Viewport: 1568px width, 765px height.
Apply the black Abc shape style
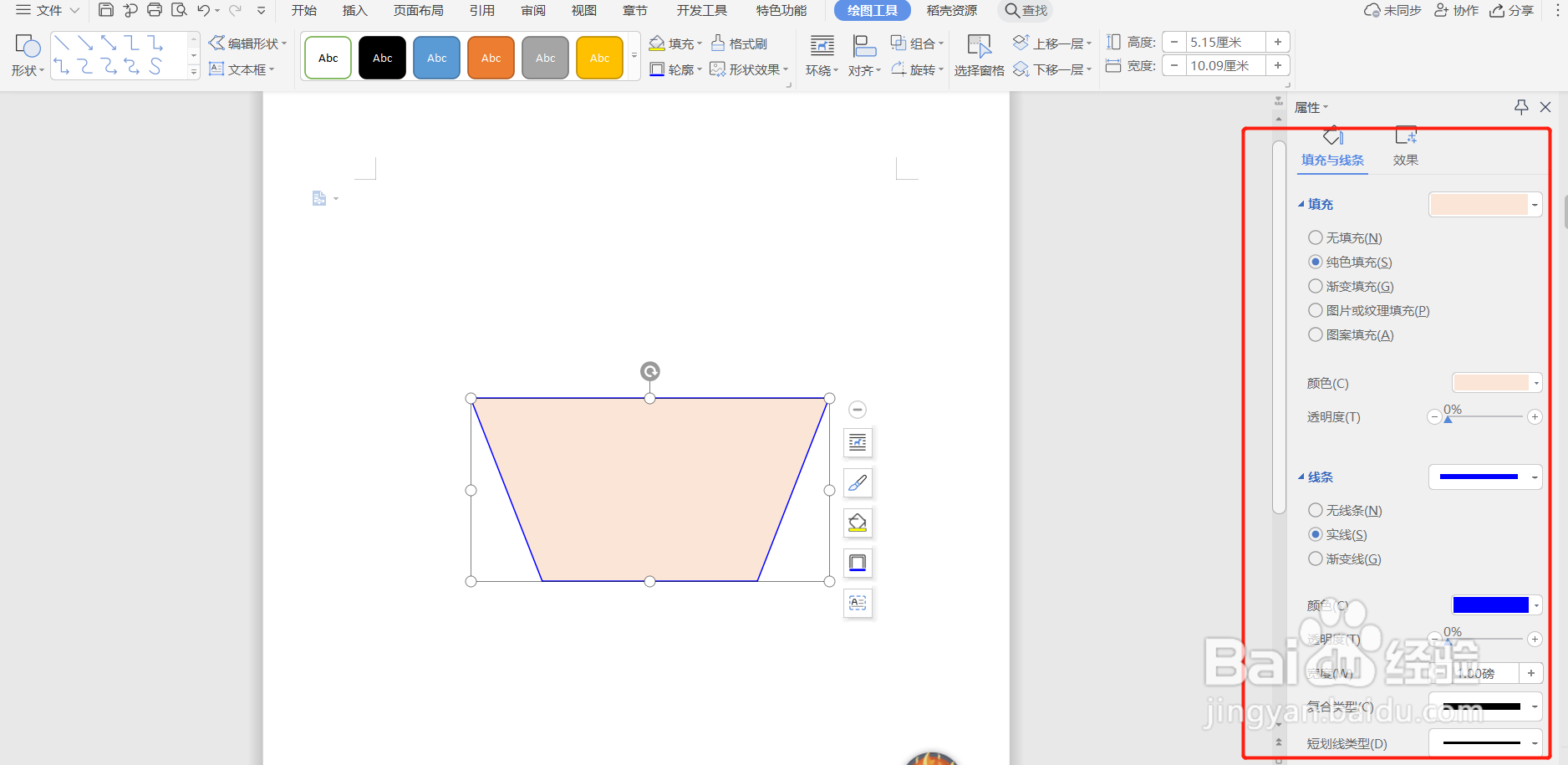pos(383,58)
